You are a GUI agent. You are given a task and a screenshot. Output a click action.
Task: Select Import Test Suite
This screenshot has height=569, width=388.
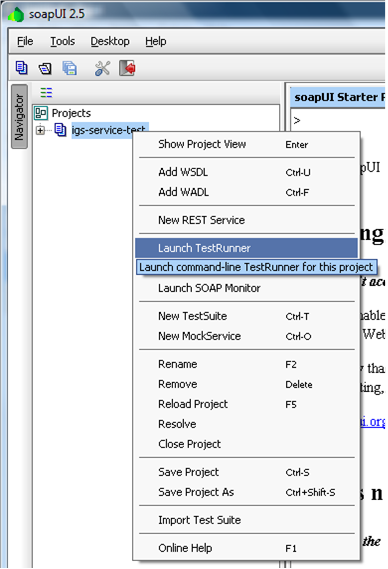pyautogui.click(x=246, y=520)
